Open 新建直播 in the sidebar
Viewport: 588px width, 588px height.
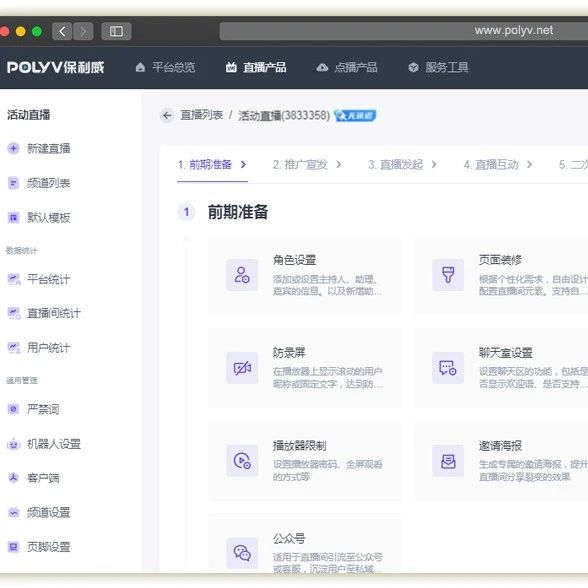pos(48,148)
